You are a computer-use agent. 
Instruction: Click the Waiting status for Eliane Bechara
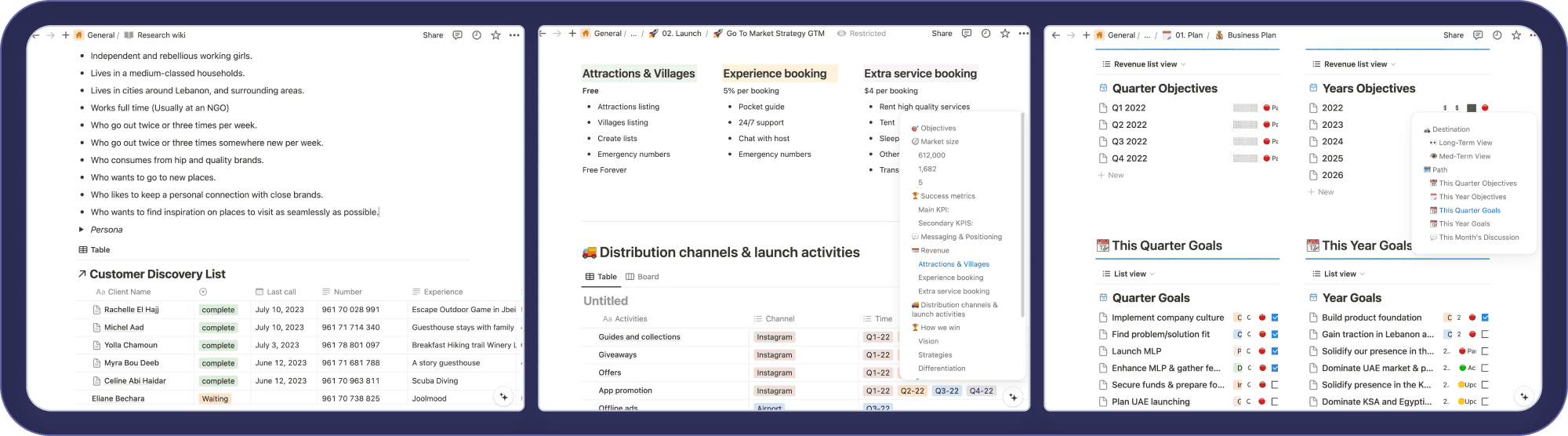click(x=215, y=398)
